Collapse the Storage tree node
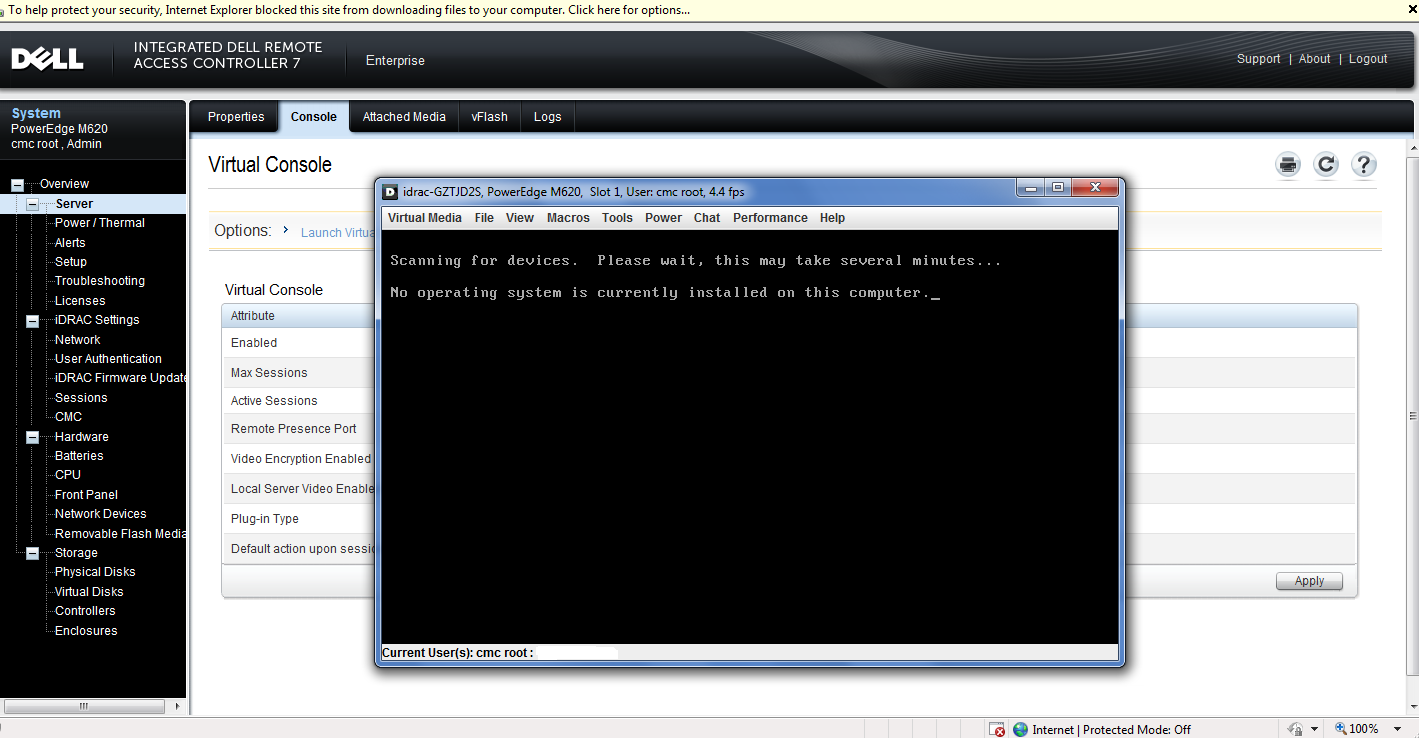Screen dimensions: 1419x738 (x=32, y=554)
